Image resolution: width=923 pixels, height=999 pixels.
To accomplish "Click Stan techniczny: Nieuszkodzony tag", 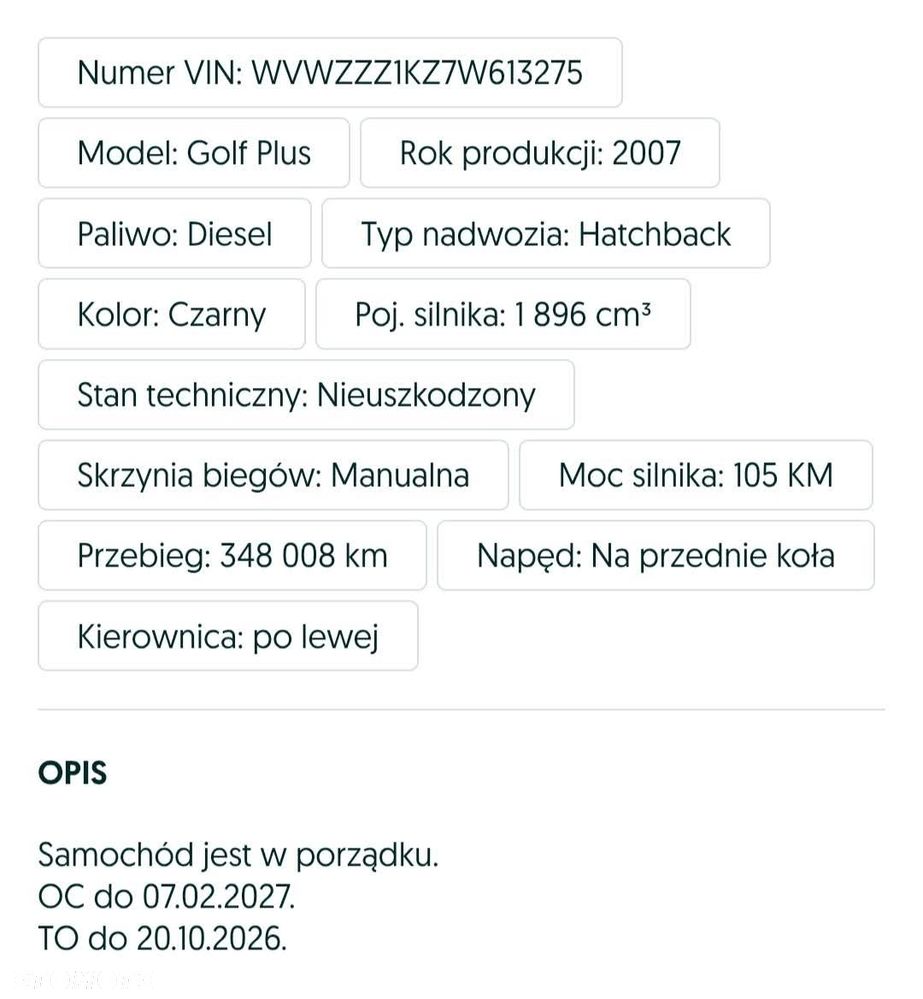I will tap(306, 395).
